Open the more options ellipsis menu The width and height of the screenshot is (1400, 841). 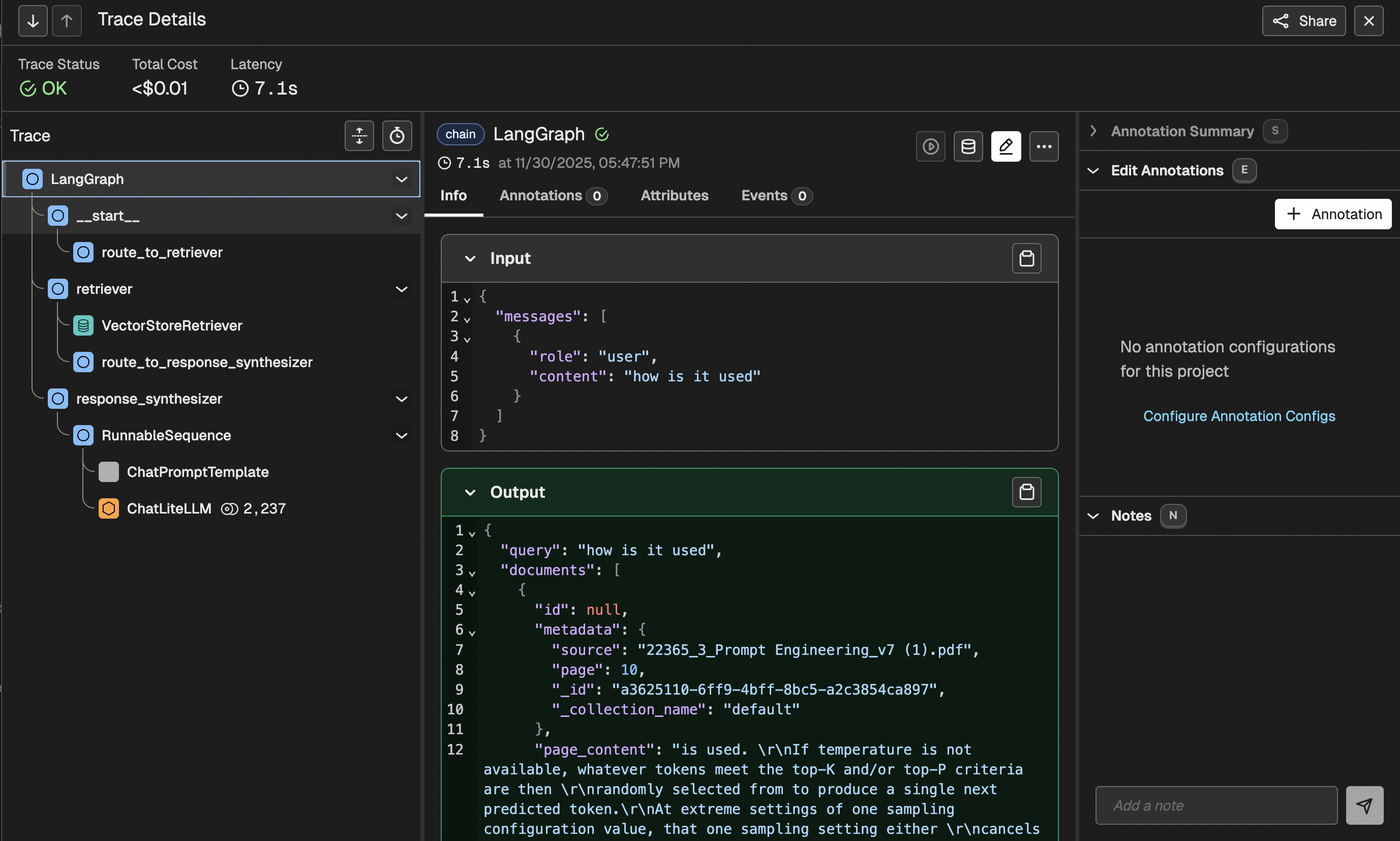[x=1044, y=147]
